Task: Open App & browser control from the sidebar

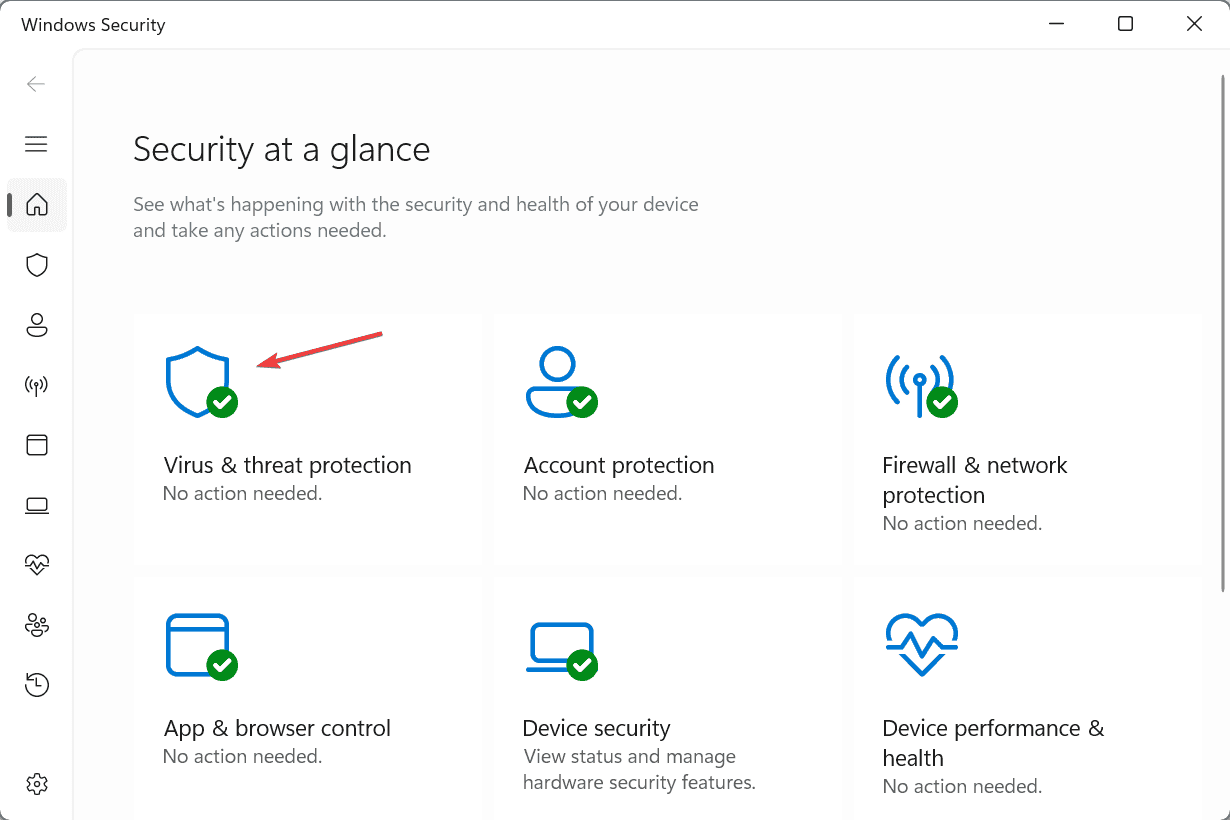Action: (x=36, y=445)
